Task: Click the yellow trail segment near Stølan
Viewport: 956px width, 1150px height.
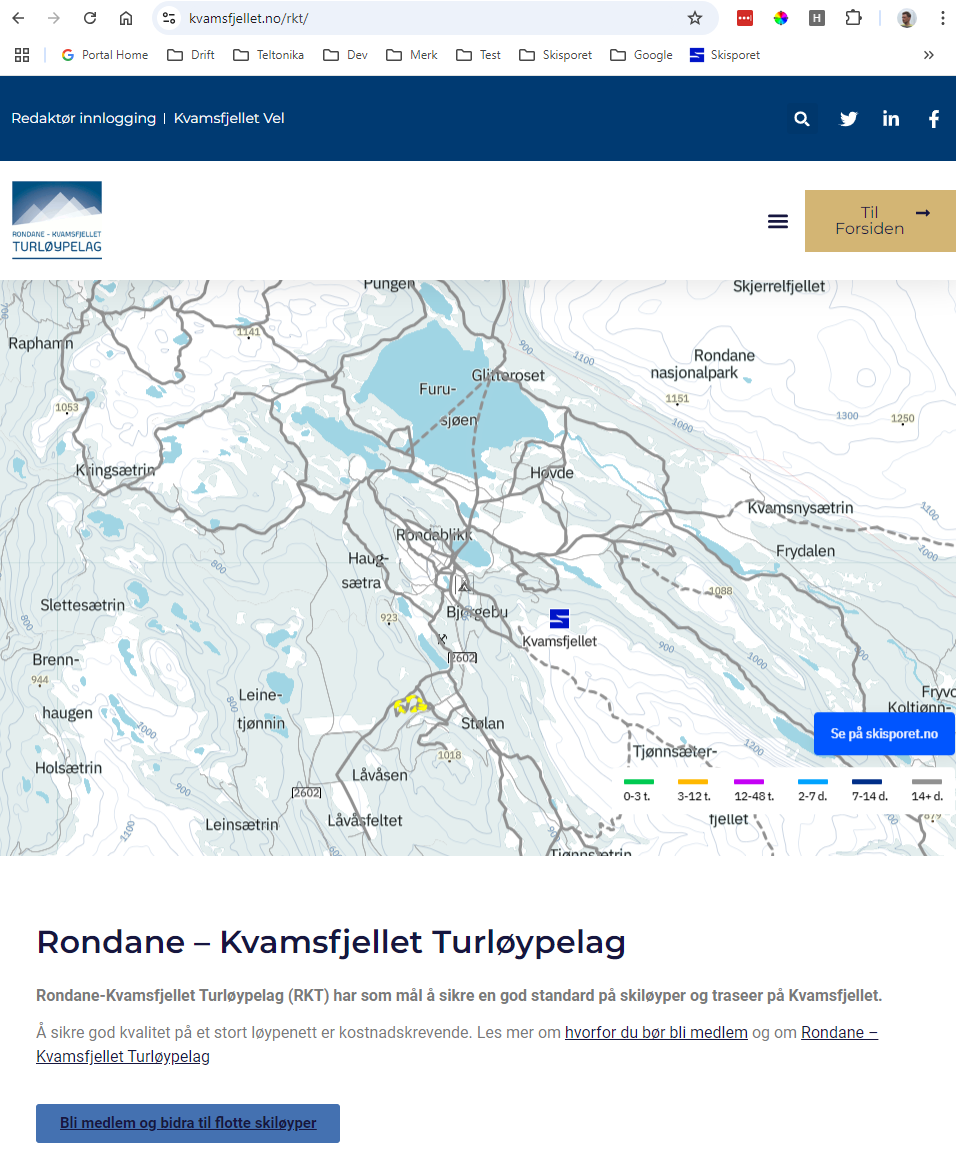Action: [x=410, y=704]
